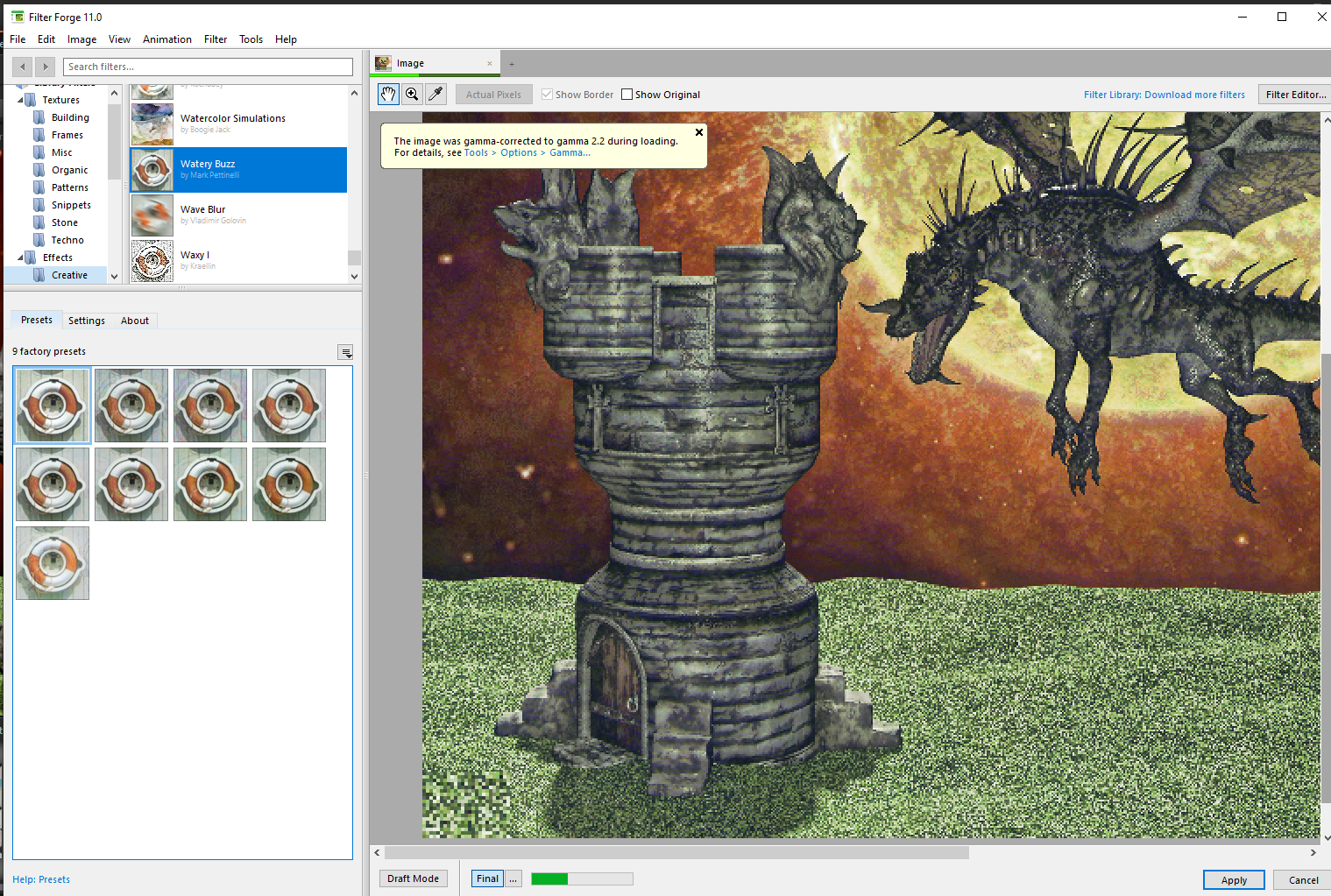
Task: Collapse the Effects tree node
Action: [20, 258]
